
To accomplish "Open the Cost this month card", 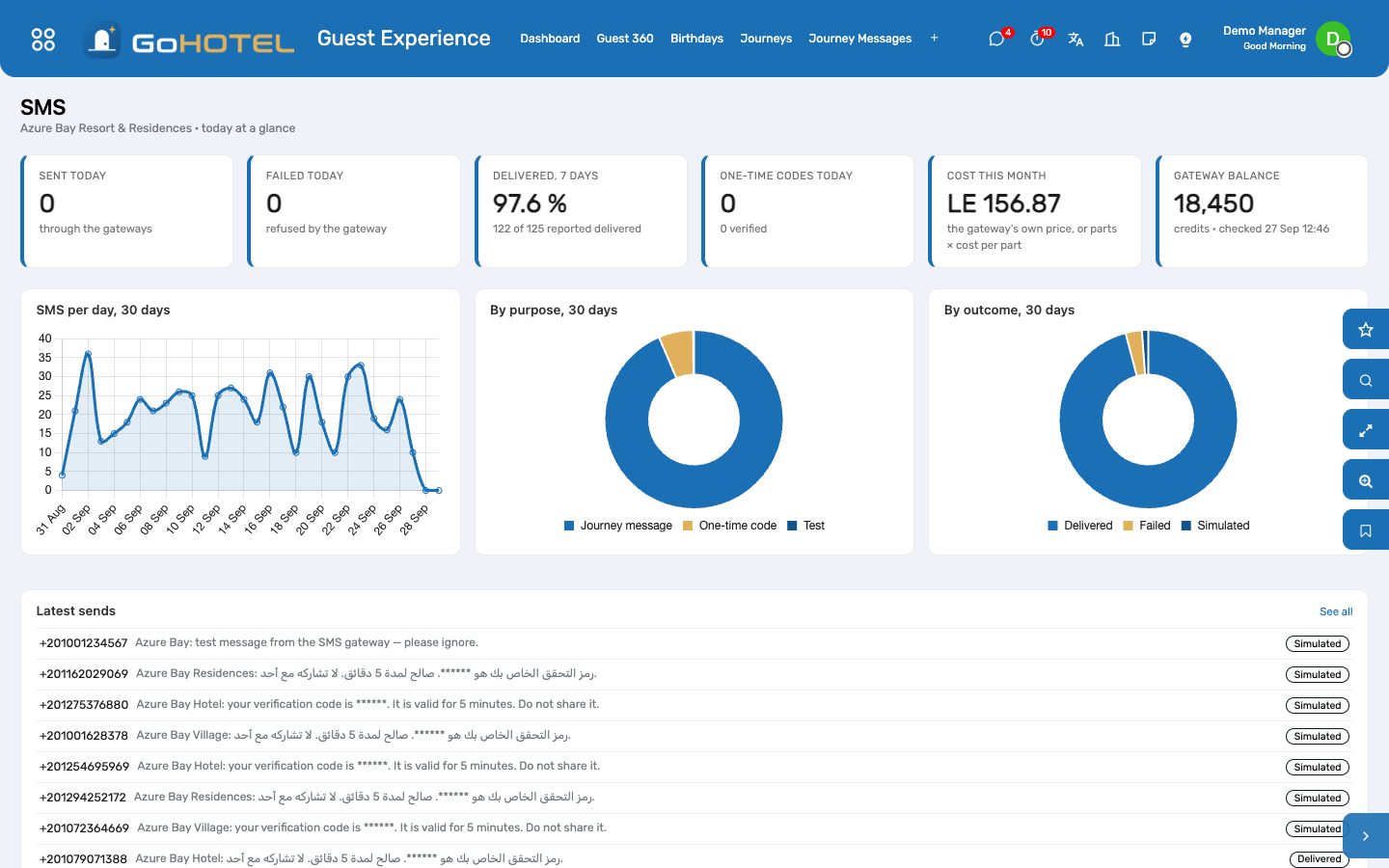I will point(1035,211).
